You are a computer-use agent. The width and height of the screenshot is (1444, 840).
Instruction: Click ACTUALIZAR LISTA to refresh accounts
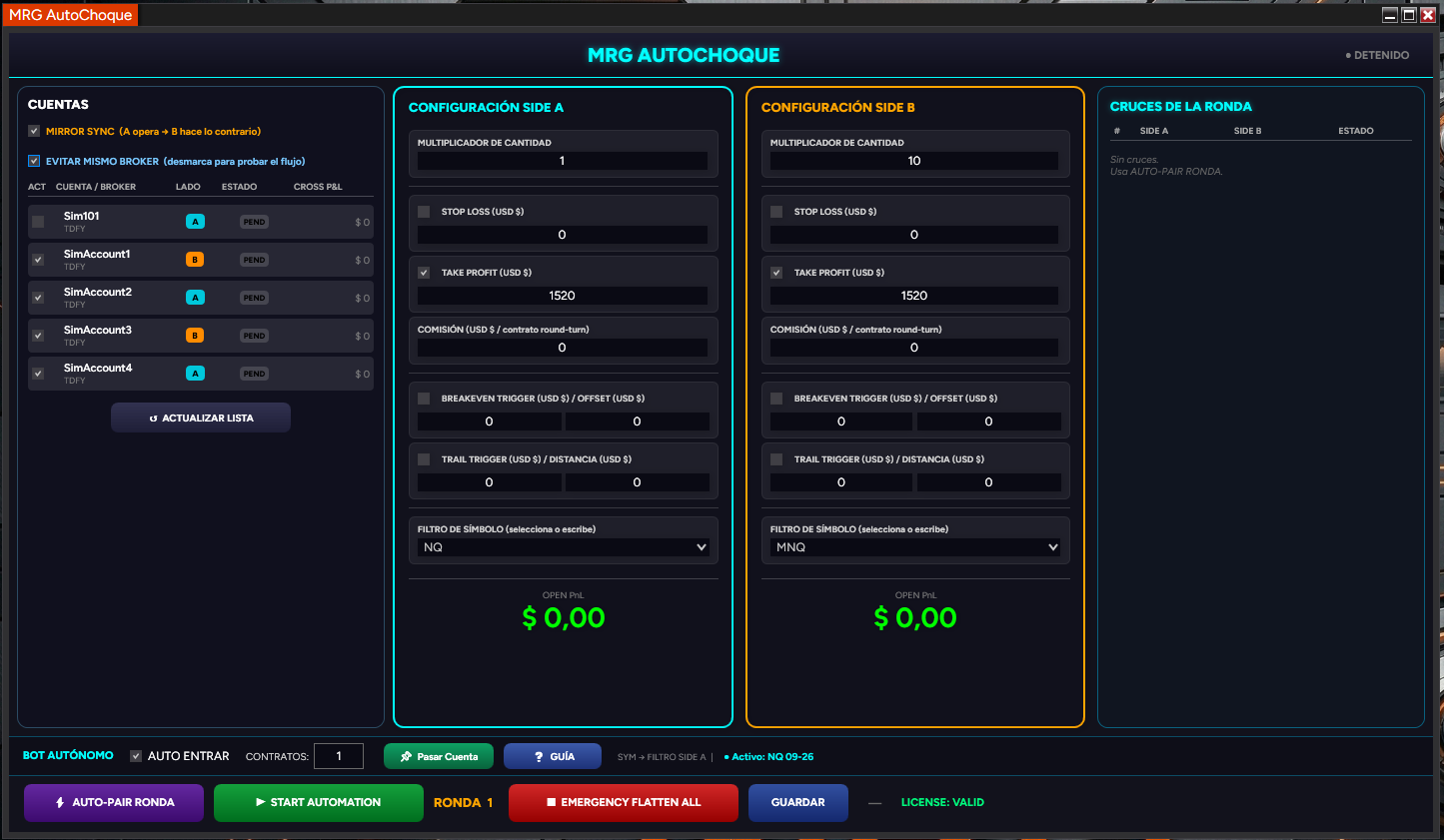(201, 418)
